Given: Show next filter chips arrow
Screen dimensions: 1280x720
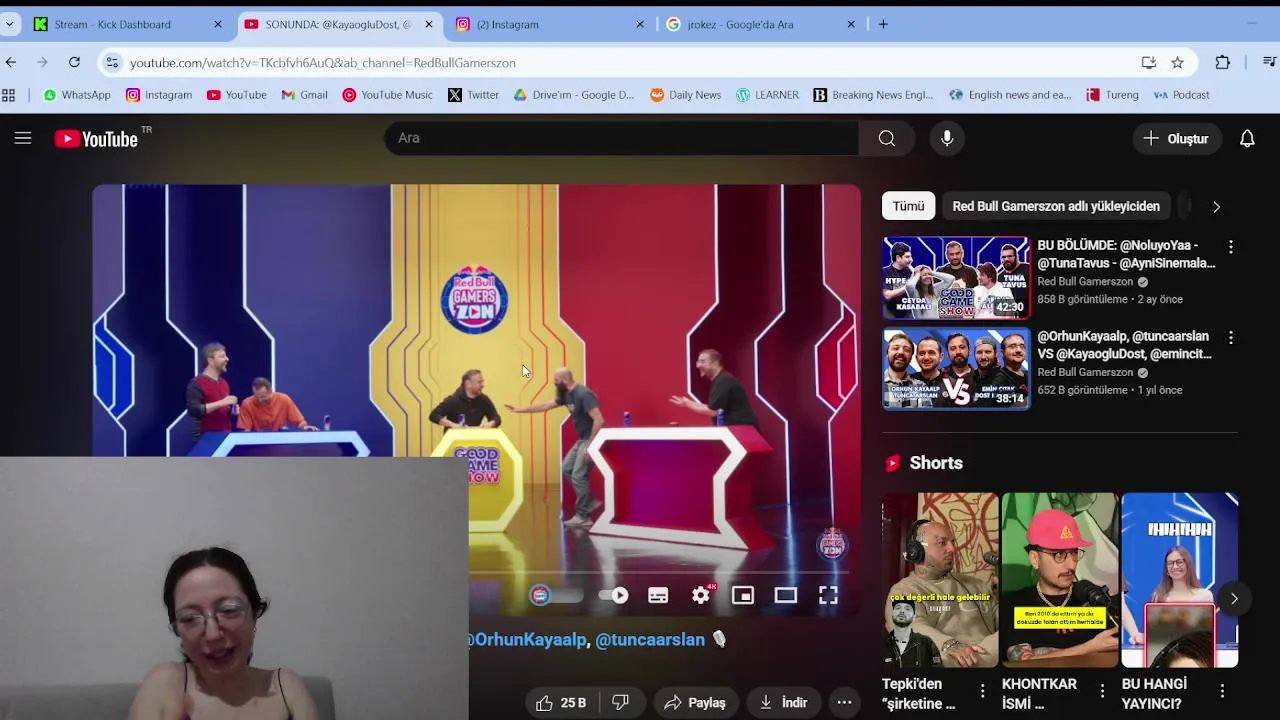Looking at the screenshot, I should (x=1216, y=207).
